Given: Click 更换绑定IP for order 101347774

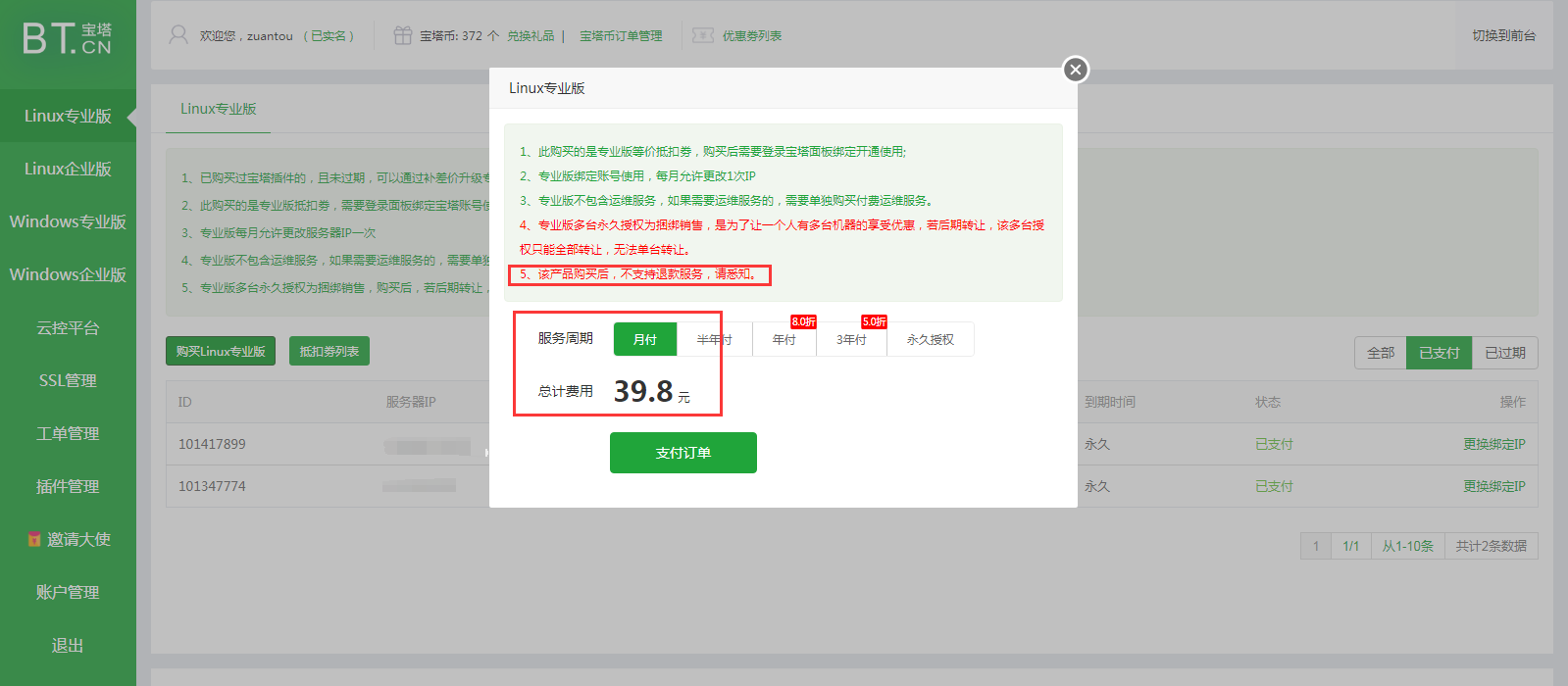Looking at the screenshot, I should pos(1494,486).
